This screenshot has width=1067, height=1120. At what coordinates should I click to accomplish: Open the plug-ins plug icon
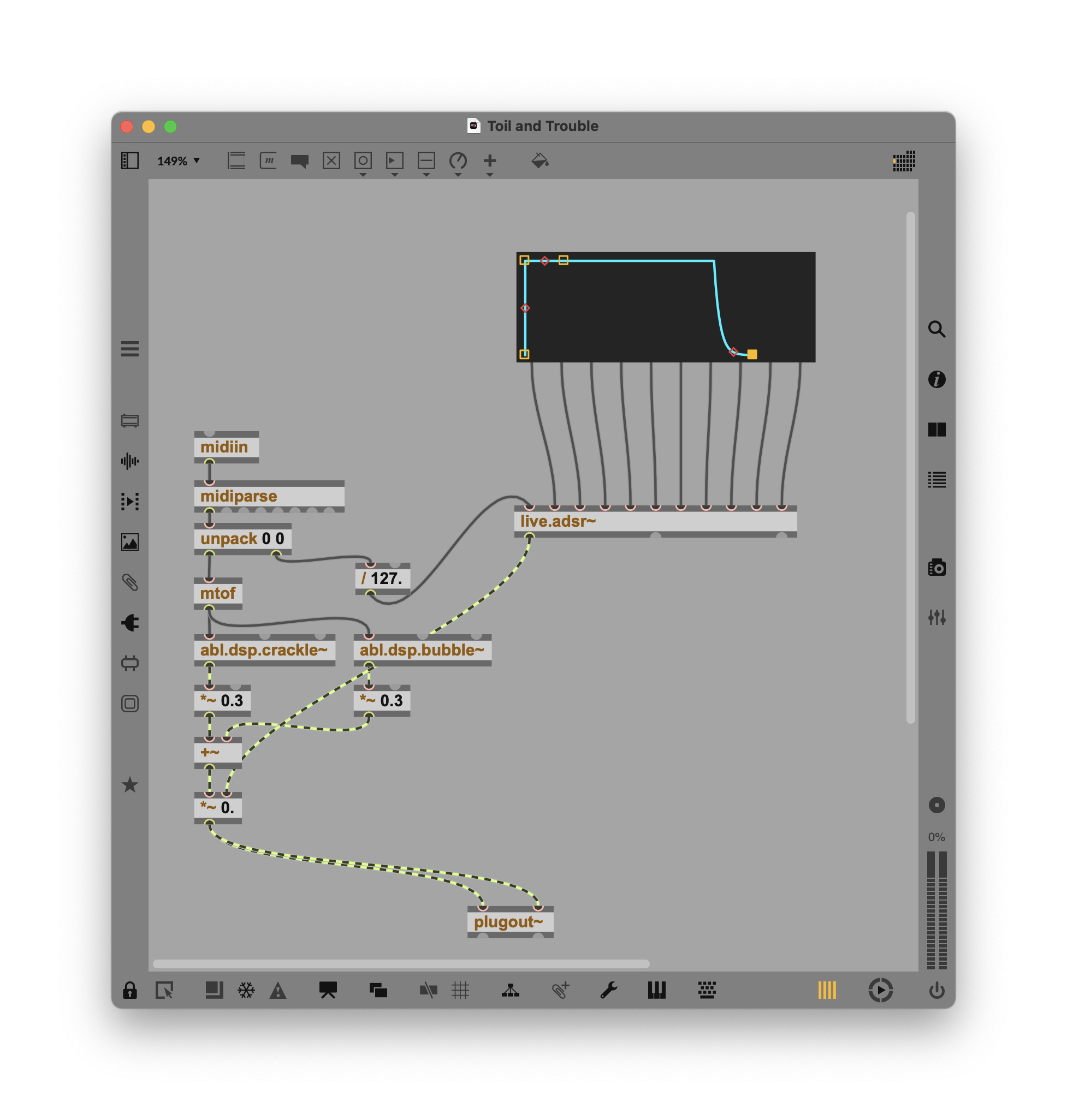coord(129,623)
